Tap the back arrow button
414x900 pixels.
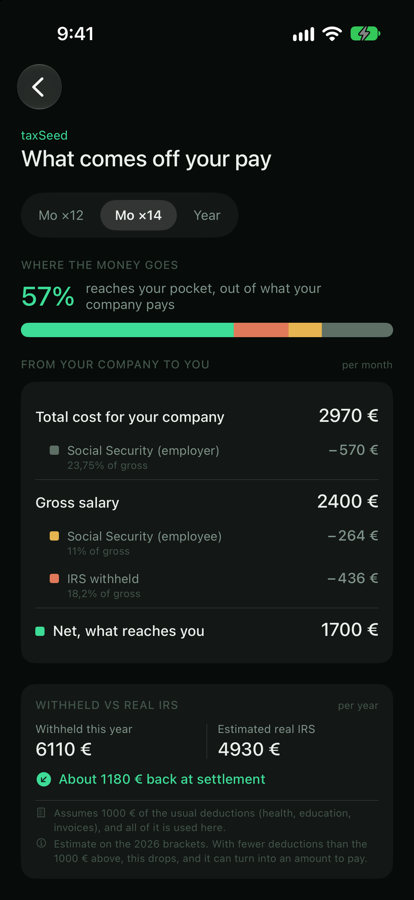pos(39,87)
